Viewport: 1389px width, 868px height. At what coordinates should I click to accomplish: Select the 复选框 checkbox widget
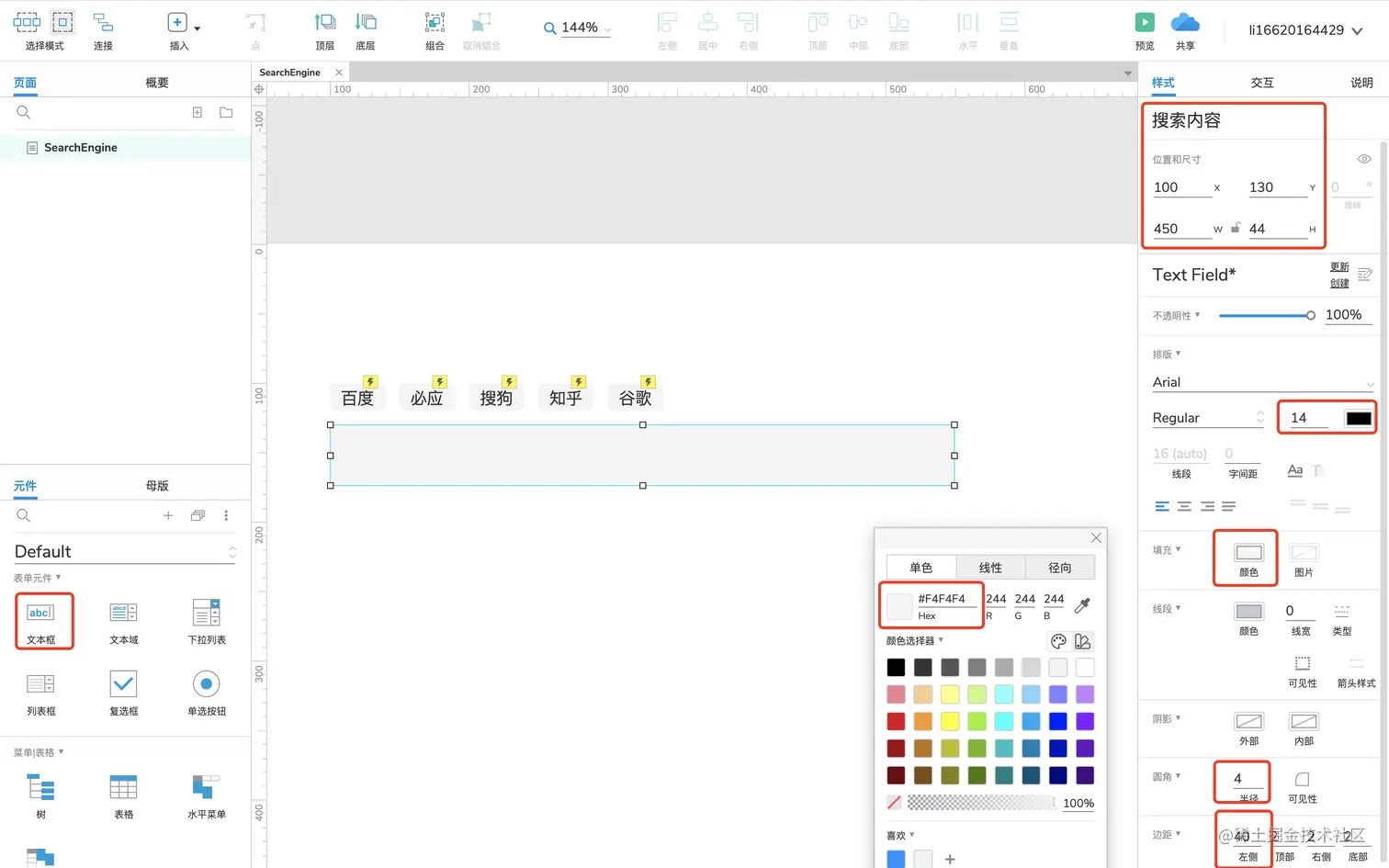123,693
